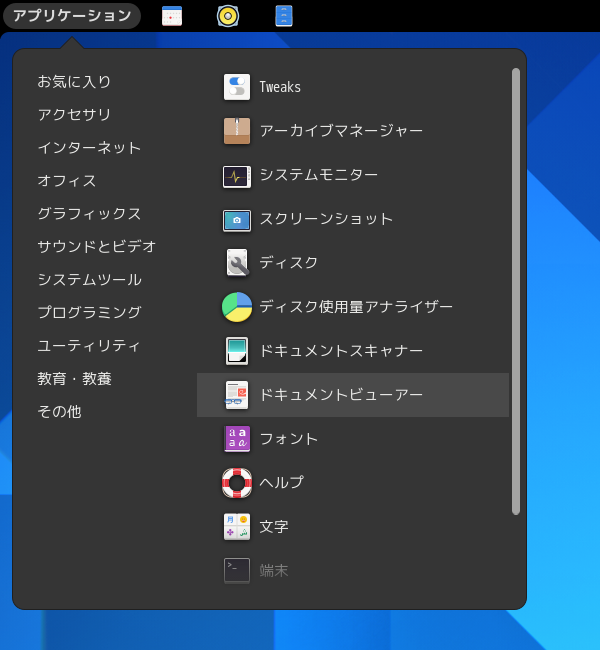Click the application list vertical scrollbar

[516, 292]
